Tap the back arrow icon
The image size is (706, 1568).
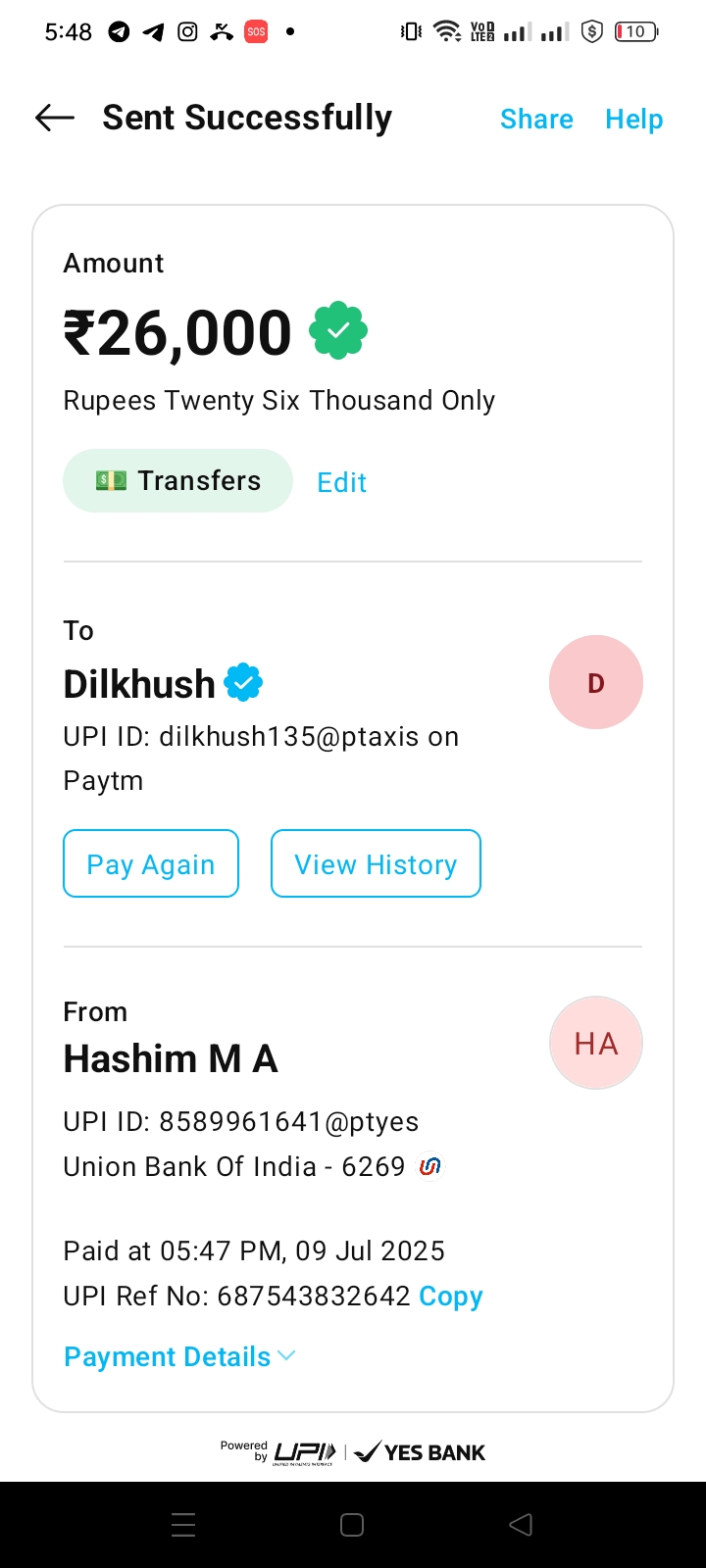(x=55, y=119)
